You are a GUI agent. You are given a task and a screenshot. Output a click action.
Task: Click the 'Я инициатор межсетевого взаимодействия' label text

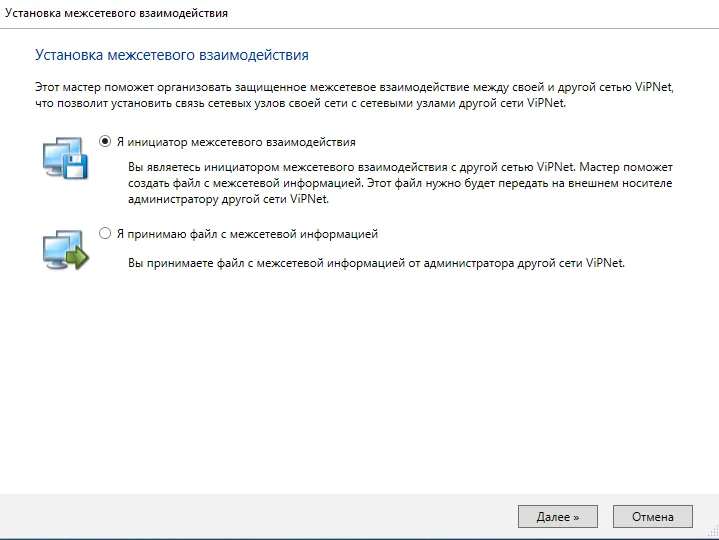click(236, 142)
